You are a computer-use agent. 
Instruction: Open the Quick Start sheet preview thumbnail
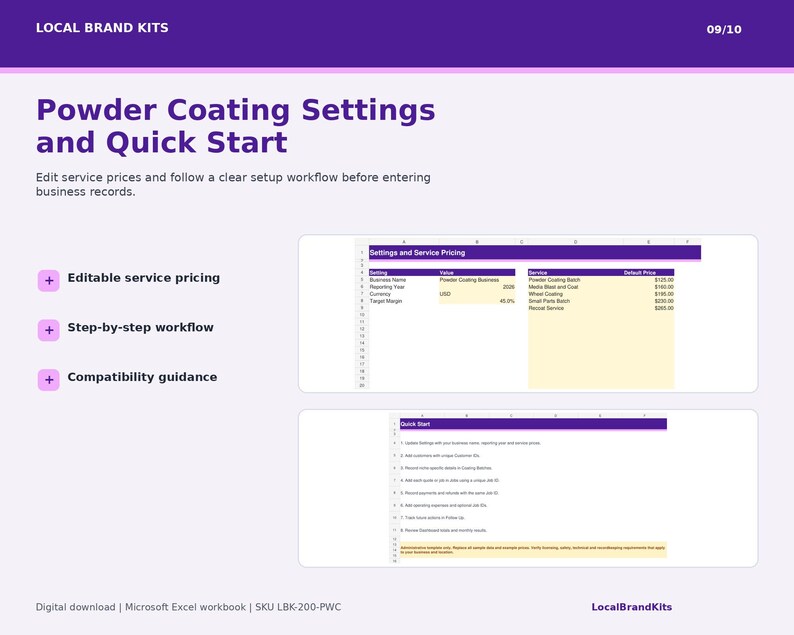(x=528, y=488)
